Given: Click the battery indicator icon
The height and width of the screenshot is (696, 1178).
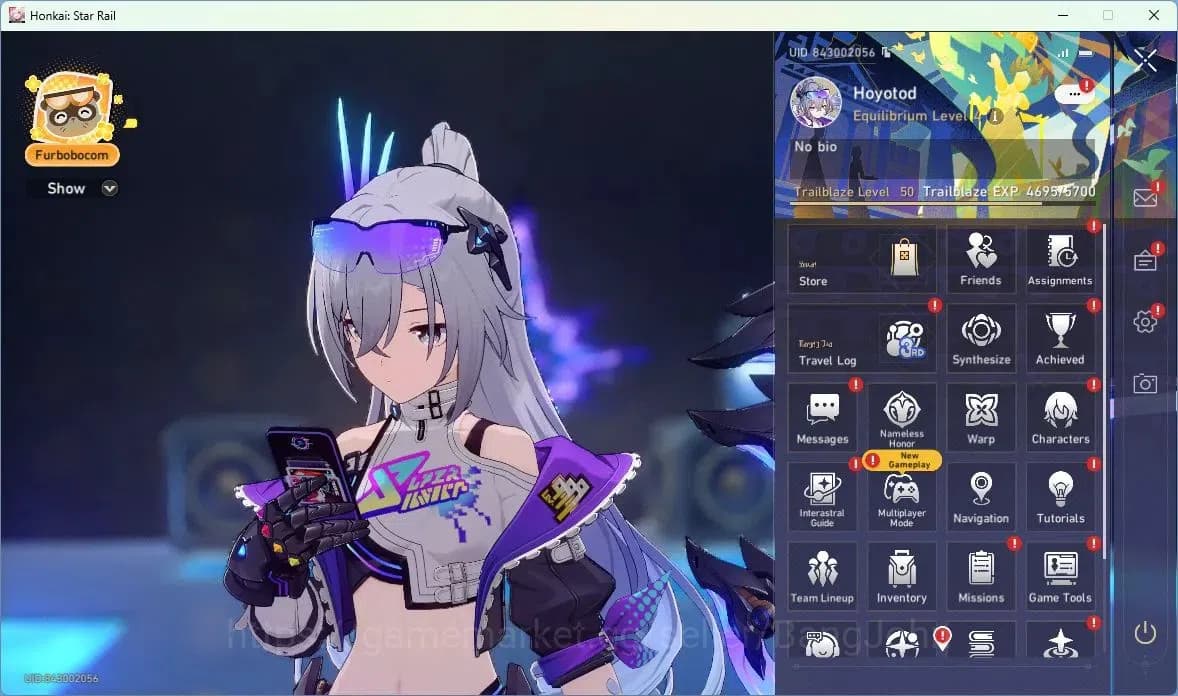Looking at the screenshot, I should (1086, 53).
